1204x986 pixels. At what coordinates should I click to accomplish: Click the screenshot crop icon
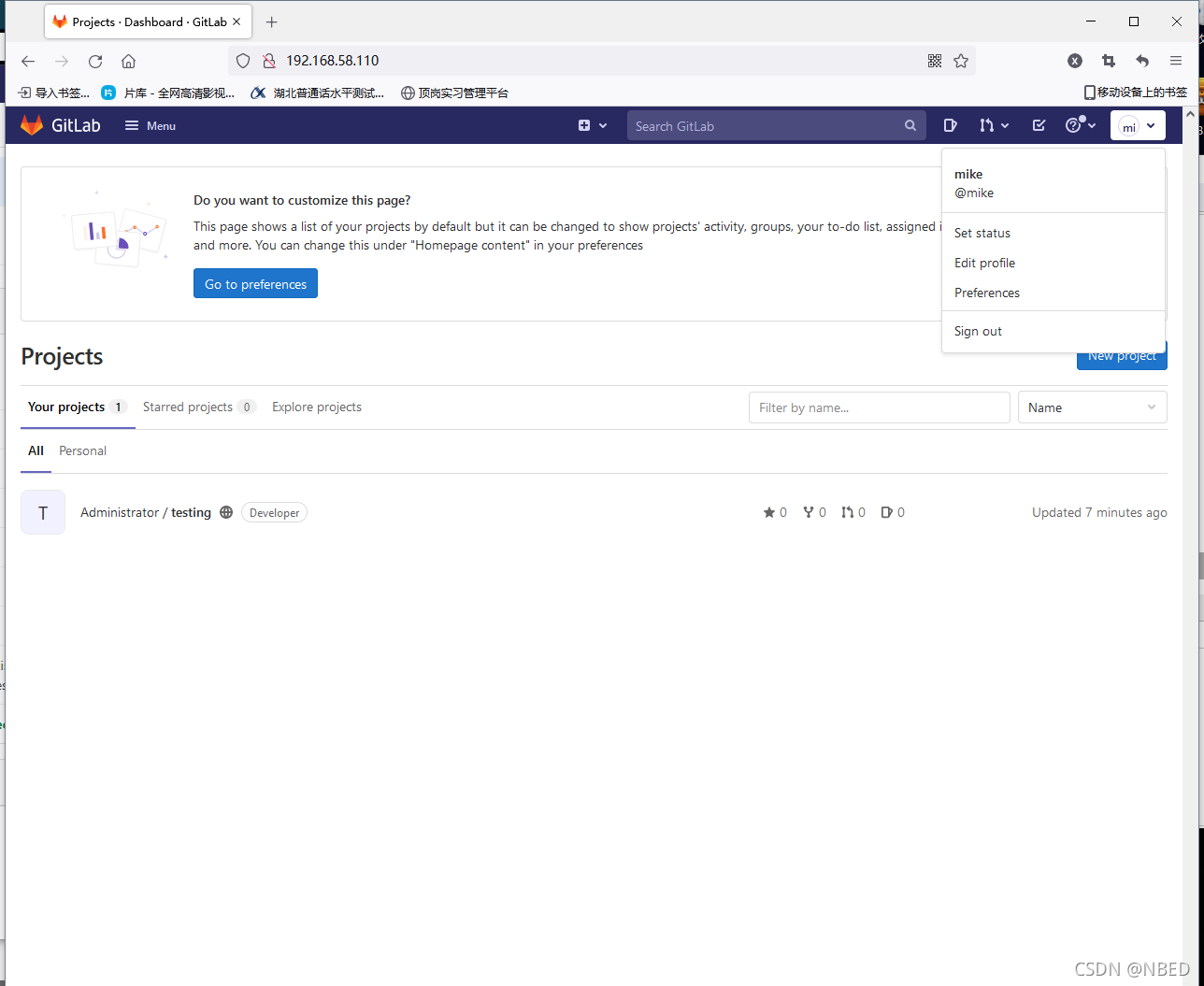pyautogui.click(x=1109, y=61)
